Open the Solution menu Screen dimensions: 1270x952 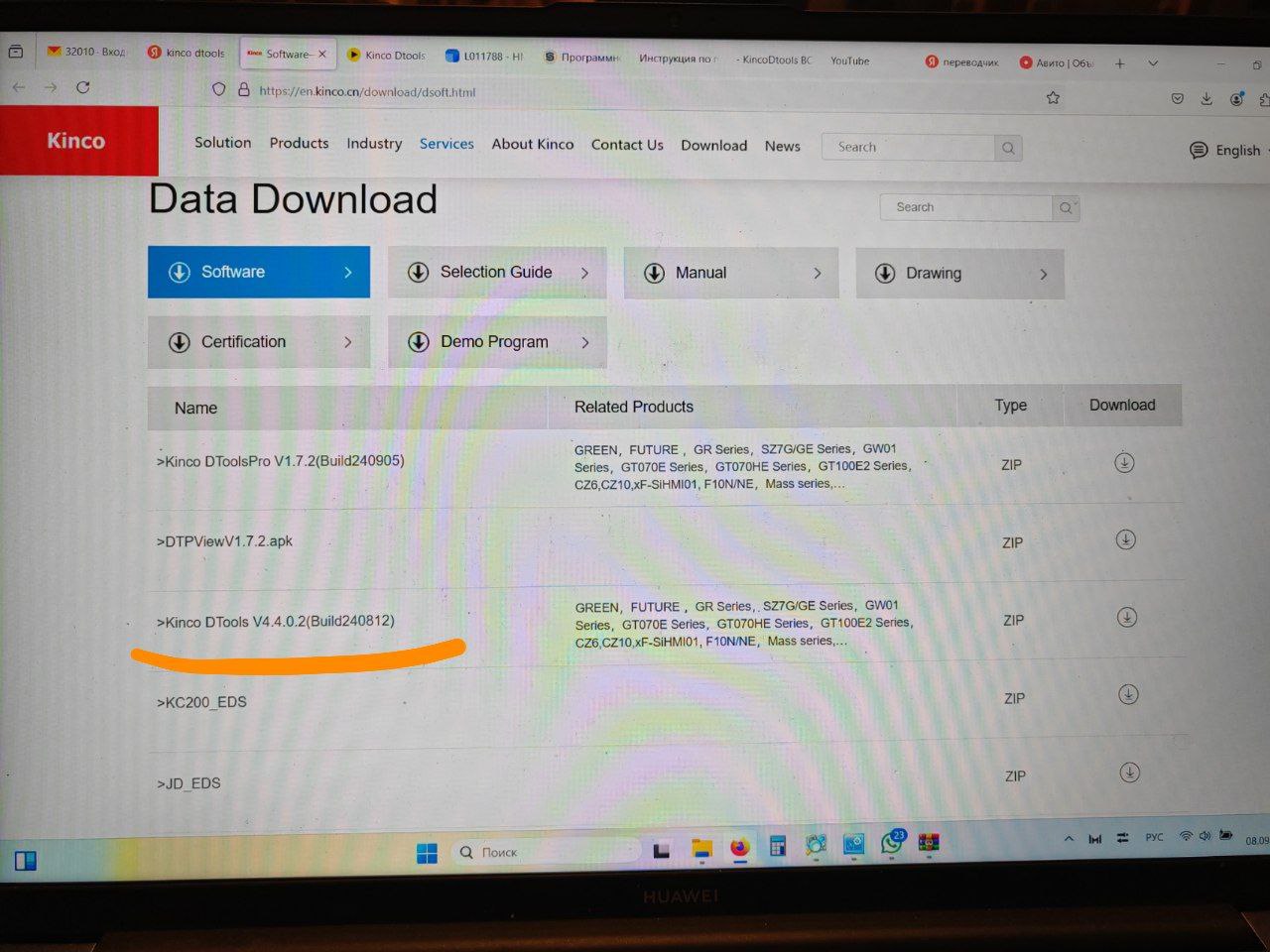coord(222,142)
